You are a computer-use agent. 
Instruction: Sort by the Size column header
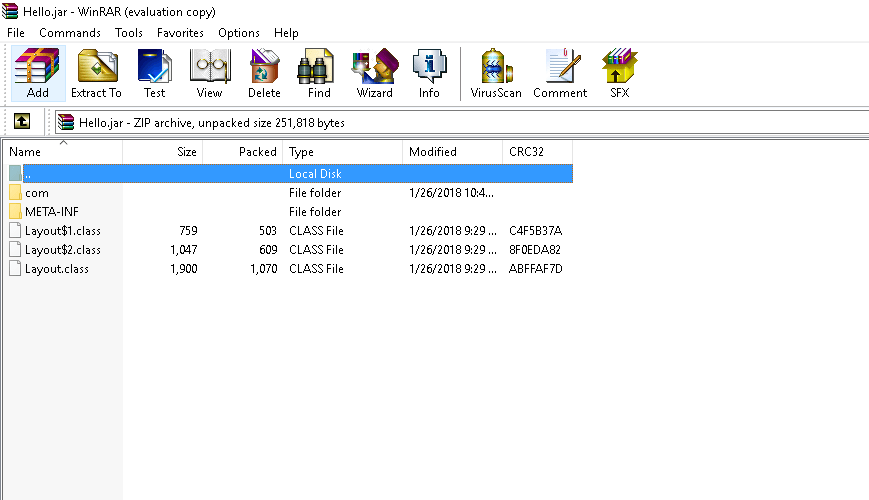[162, 152]
